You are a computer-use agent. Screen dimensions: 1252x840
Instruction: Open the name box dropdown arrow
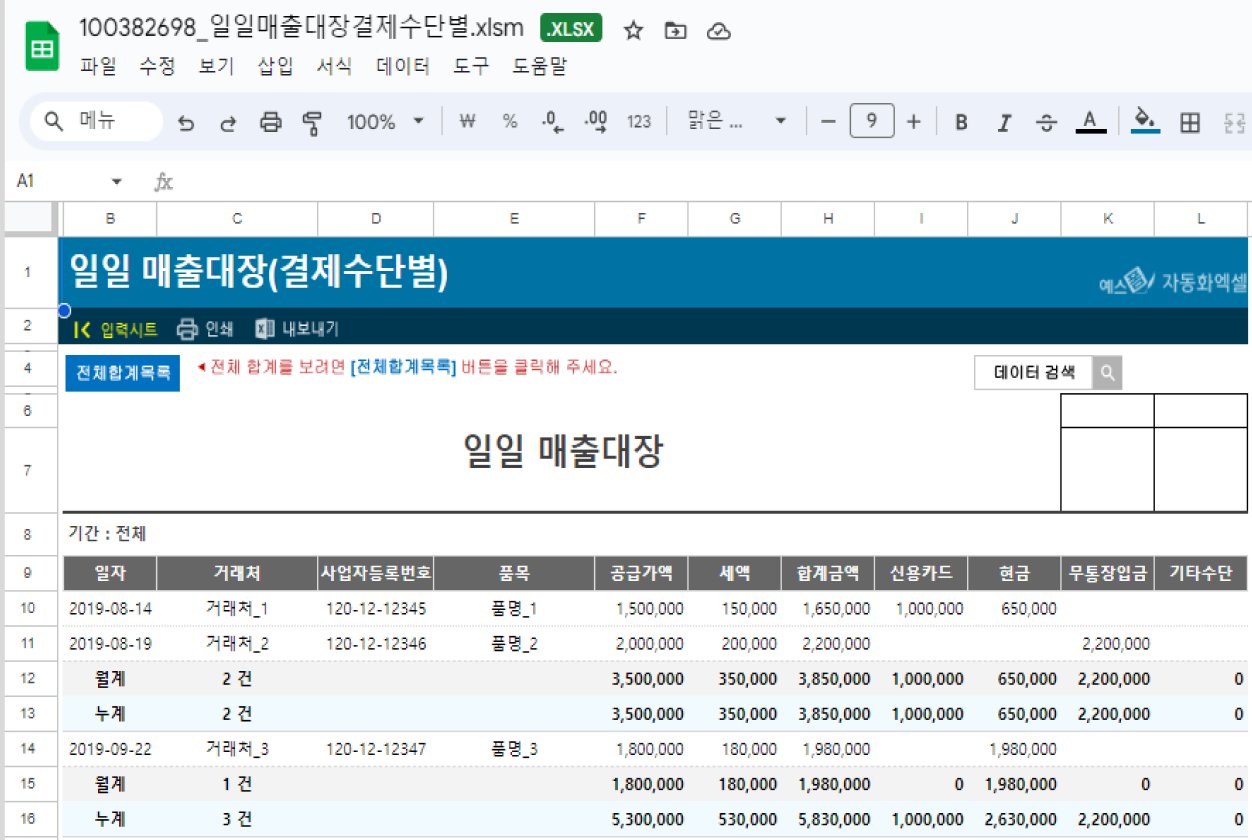coord(117,182)
